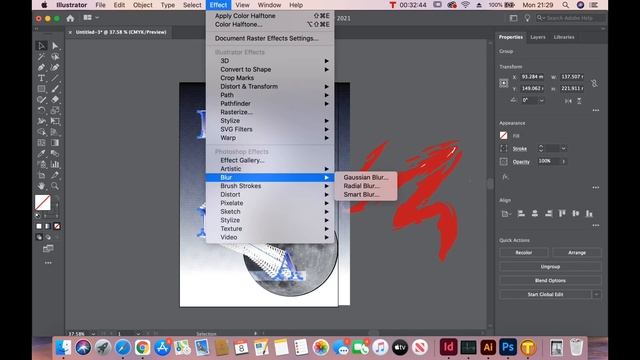Image resolution: width=640 pixels, height=360 pixels.
Task: Select the Gradient tool
Action: [x=55, y=142]
